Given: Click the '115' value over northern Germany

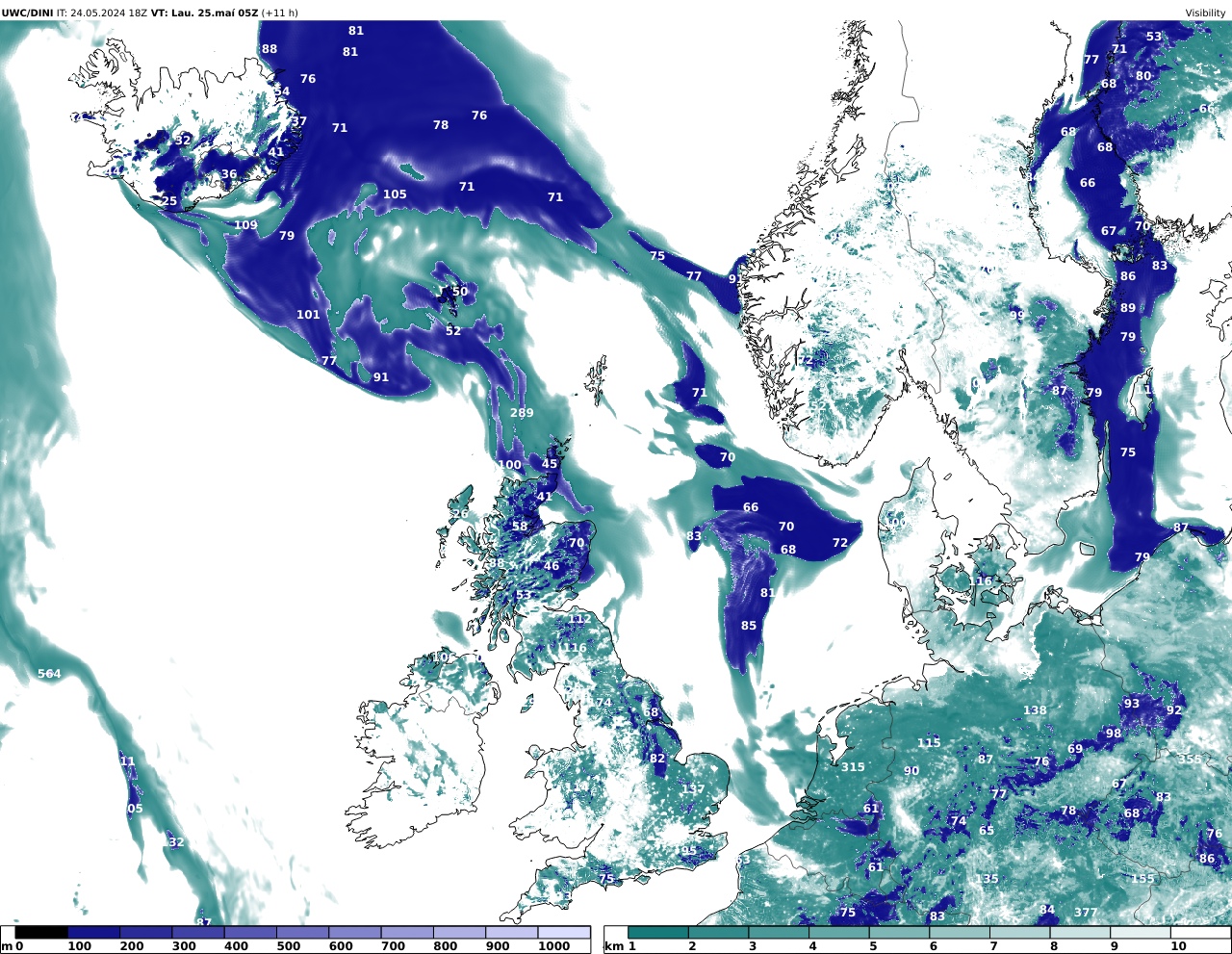Looking at the screenshot, I should [929, 743].
